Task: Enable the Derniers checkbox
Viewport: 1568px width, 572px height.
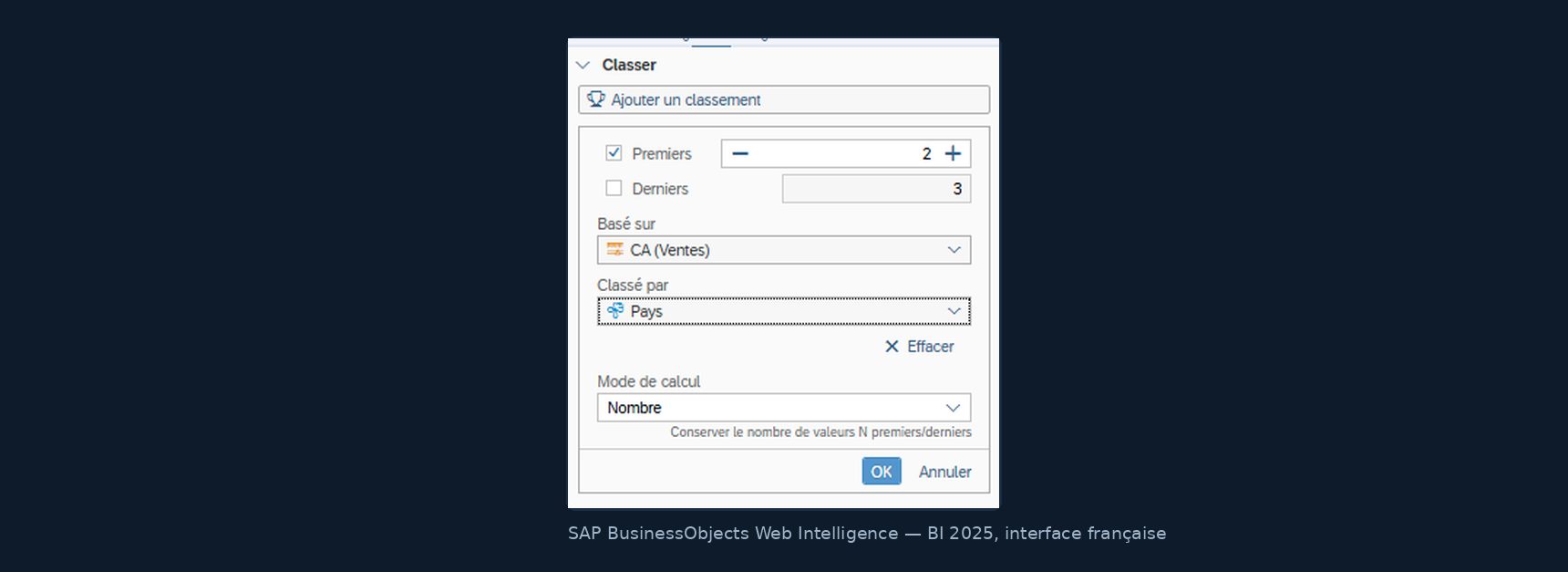Action: point(614,188)
